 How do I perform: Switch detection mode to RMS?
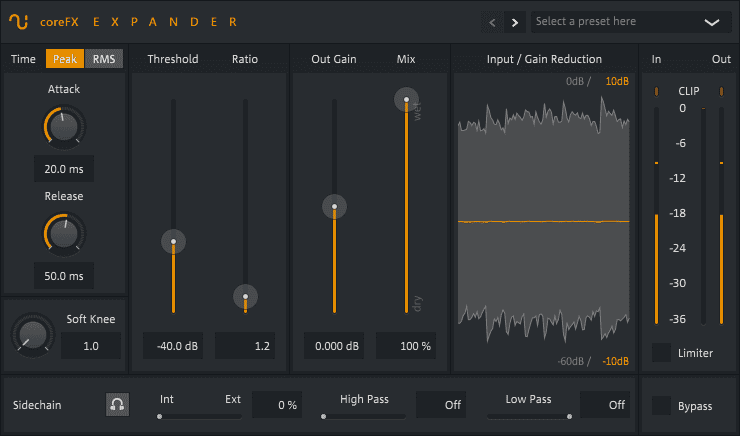104,59
